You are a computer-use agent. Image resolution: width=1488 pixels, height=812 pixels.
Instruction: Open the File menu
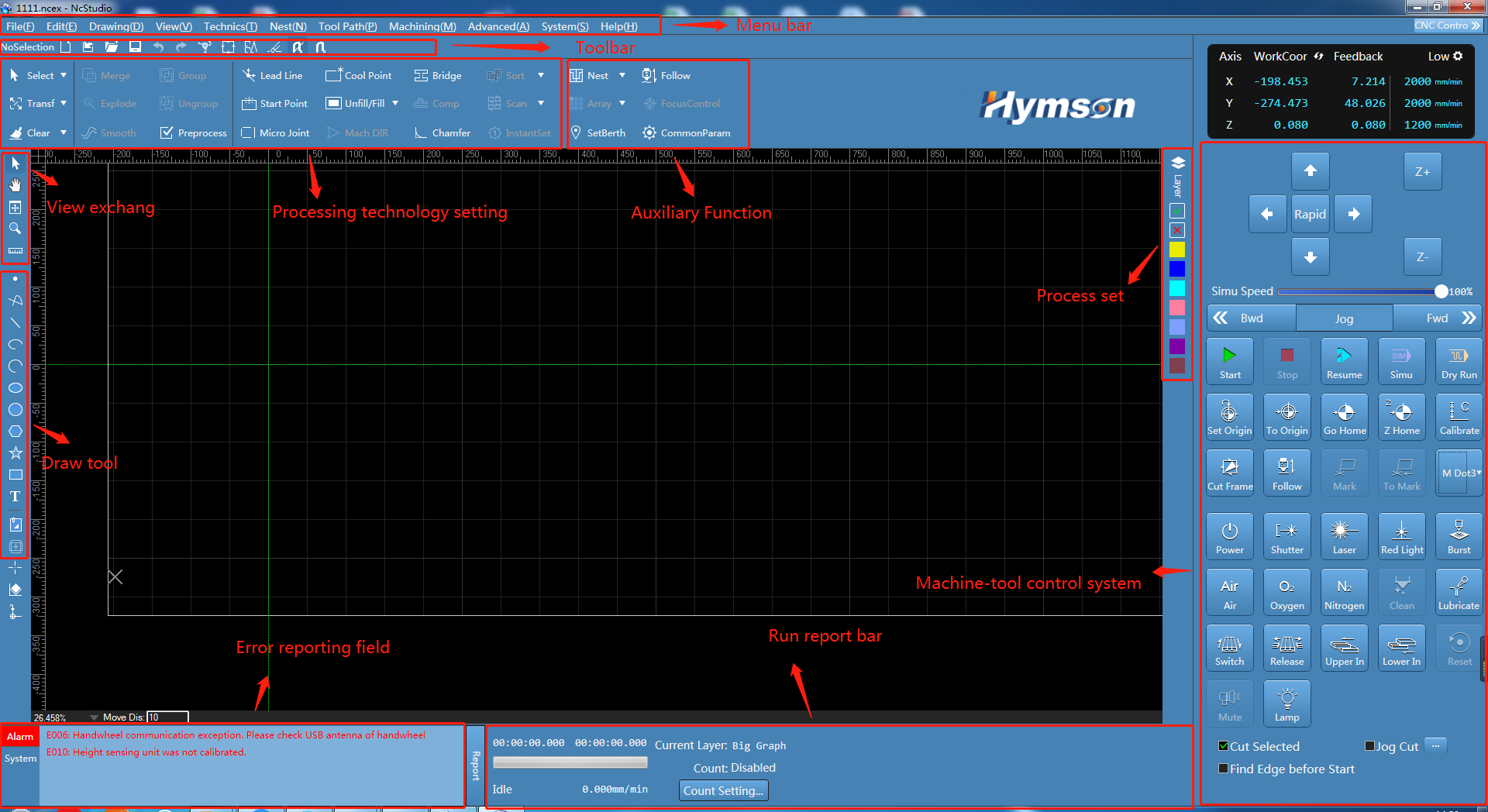point(20,26)
